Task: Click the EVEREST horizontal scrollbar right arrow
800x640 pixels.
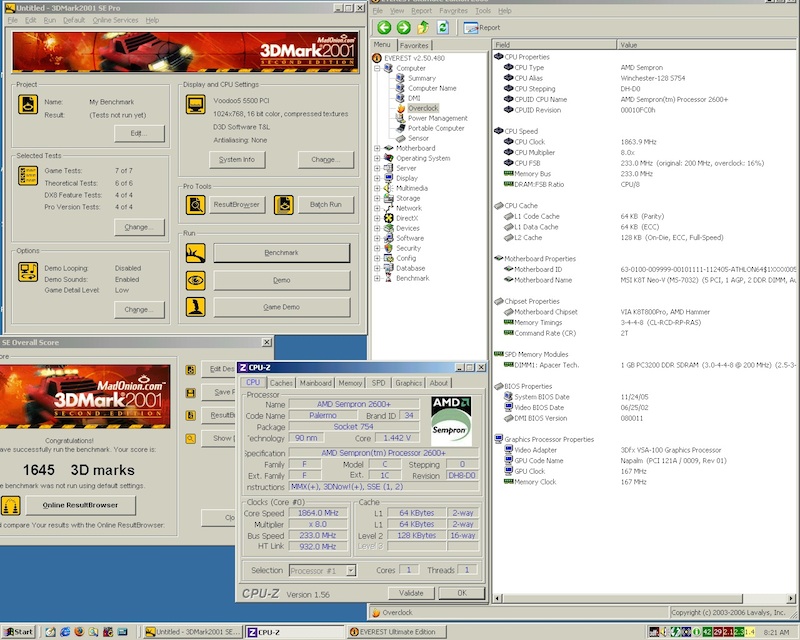Action: click(x=791, y=599)
